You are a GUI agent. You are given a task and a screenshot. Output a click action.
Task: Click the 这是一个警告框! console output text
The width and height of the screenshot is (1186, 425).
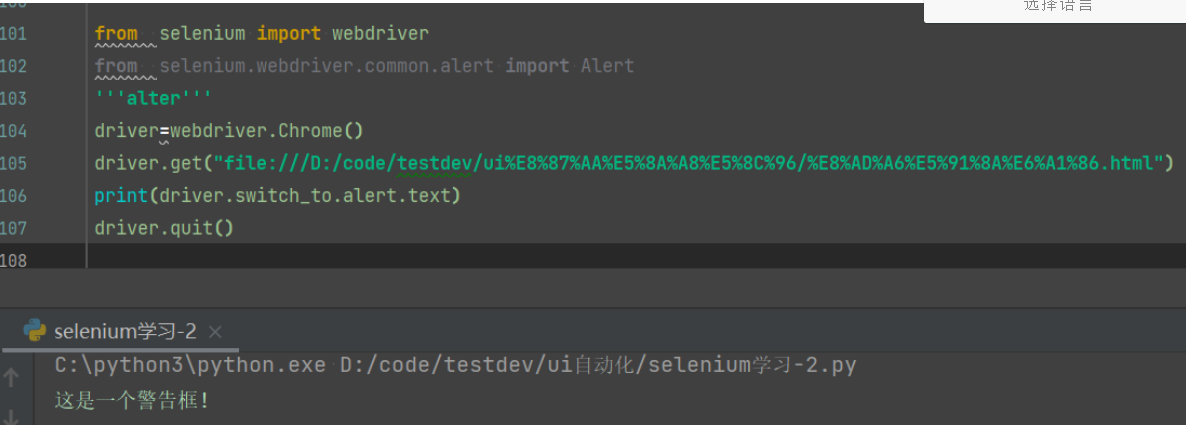coord(133,401)
